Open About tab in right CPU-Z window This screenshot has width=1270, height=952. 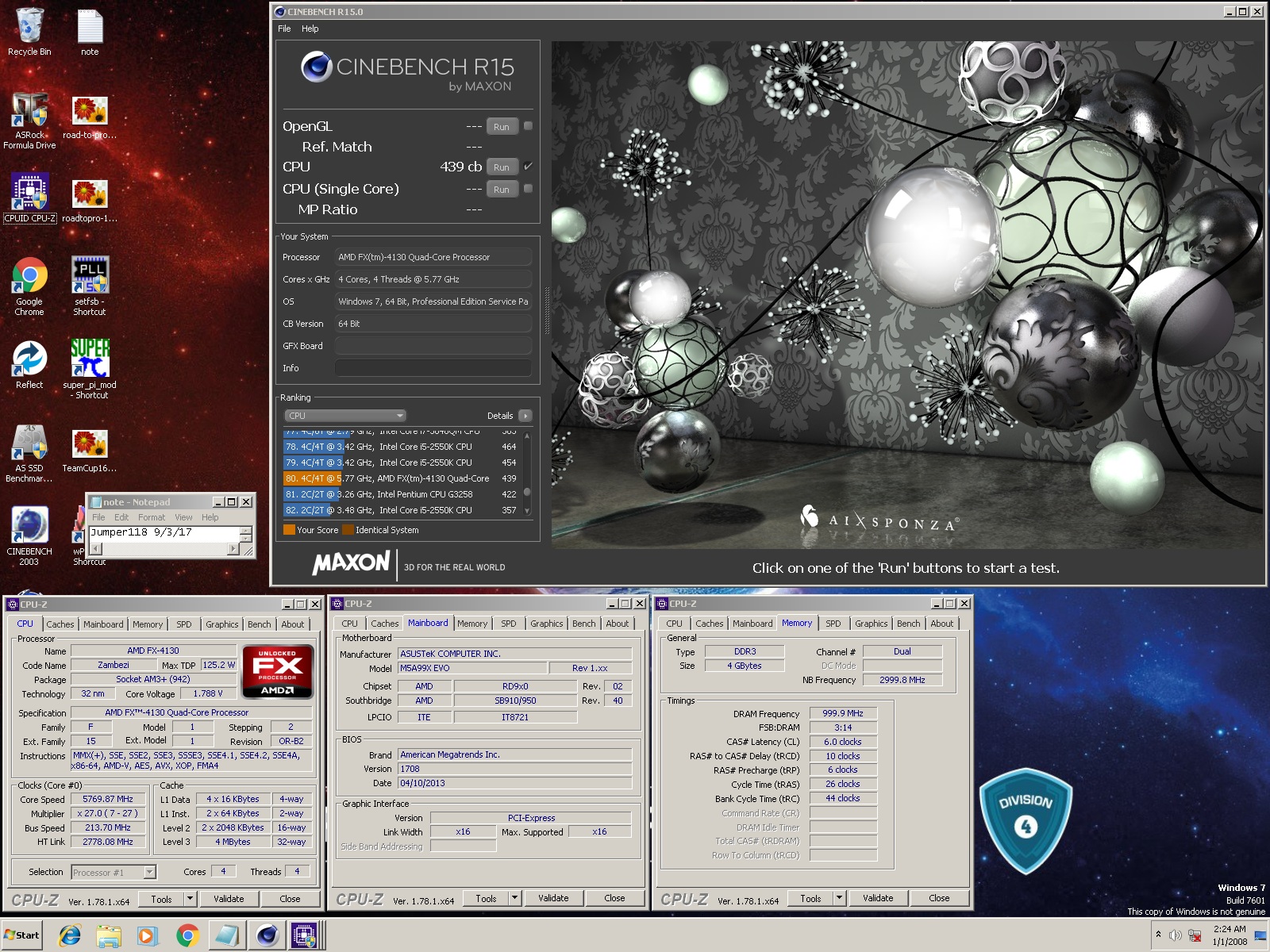(942, 624)
